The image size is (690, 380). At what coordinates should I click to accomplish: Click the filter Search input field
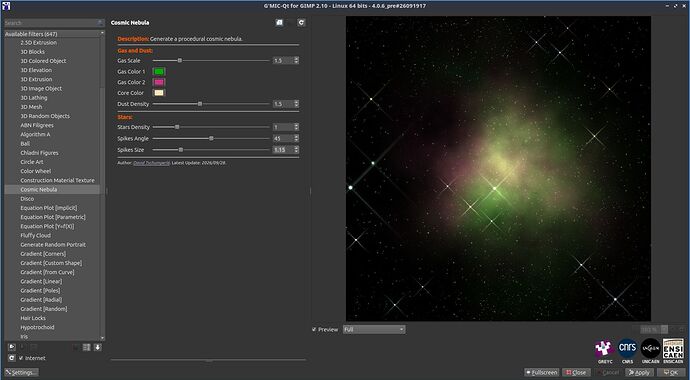54,23
